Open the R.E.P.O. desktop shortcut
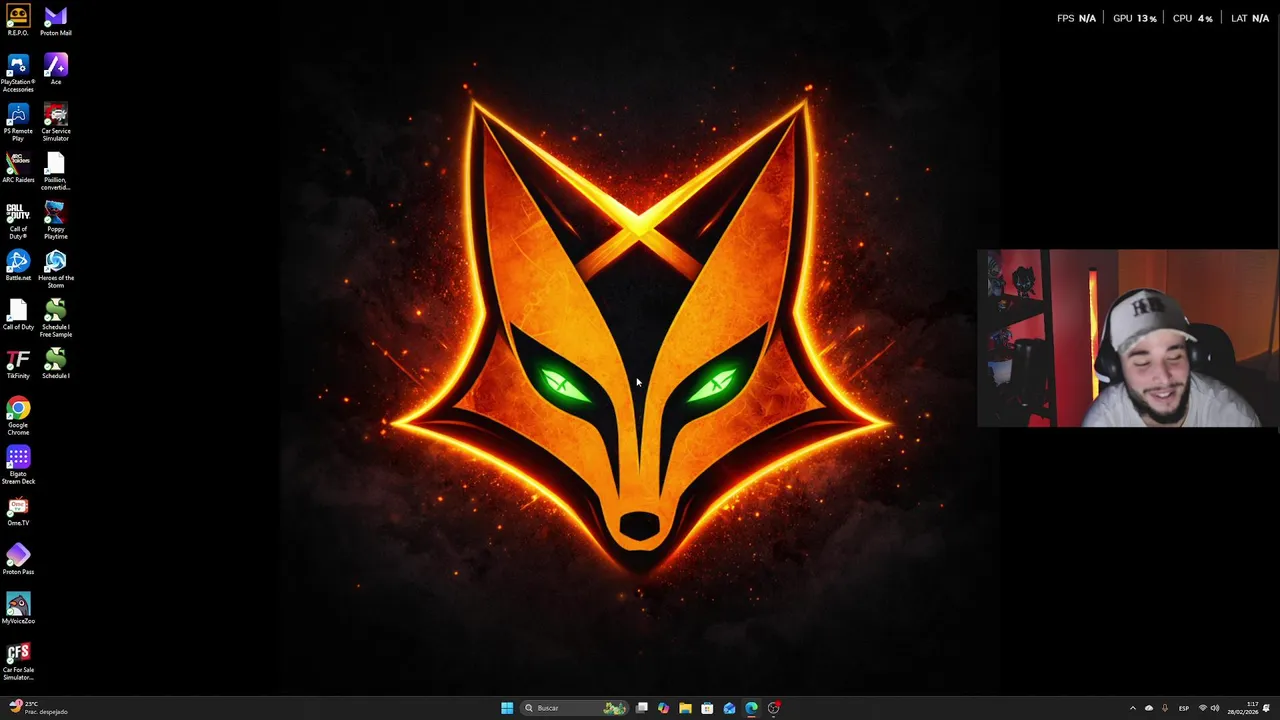The width and height of the screenshot is (1280, 720). (x=18, y=20)
